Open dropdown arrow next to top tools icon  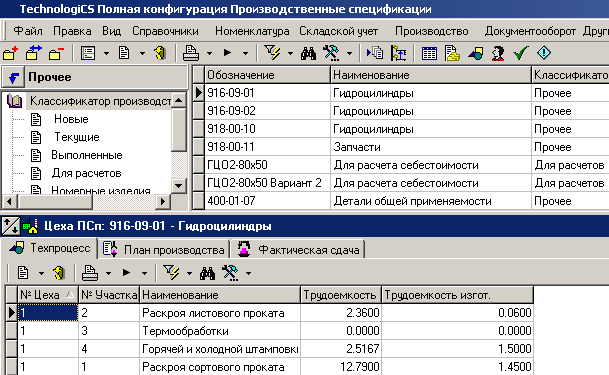(x=350, y=54)
